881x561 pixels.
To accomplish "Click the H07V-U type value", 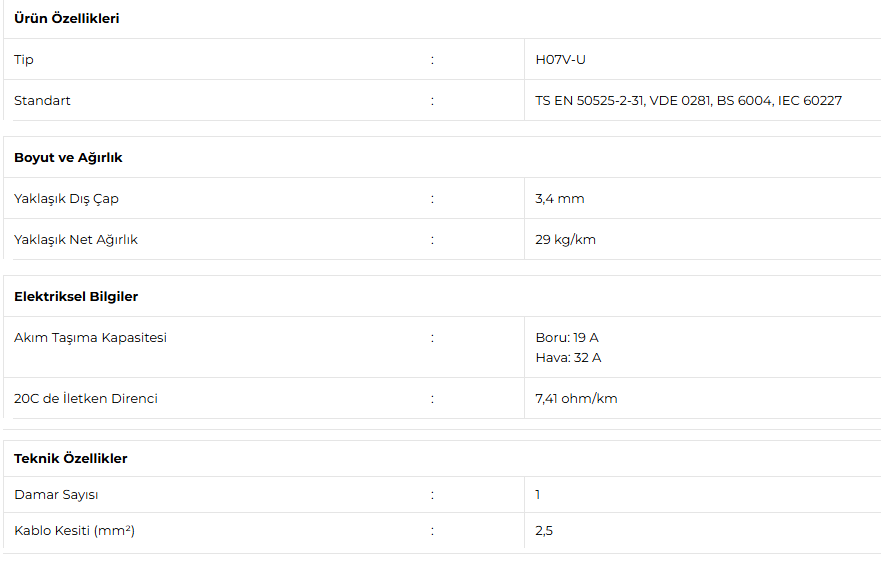I will [560, 60].
